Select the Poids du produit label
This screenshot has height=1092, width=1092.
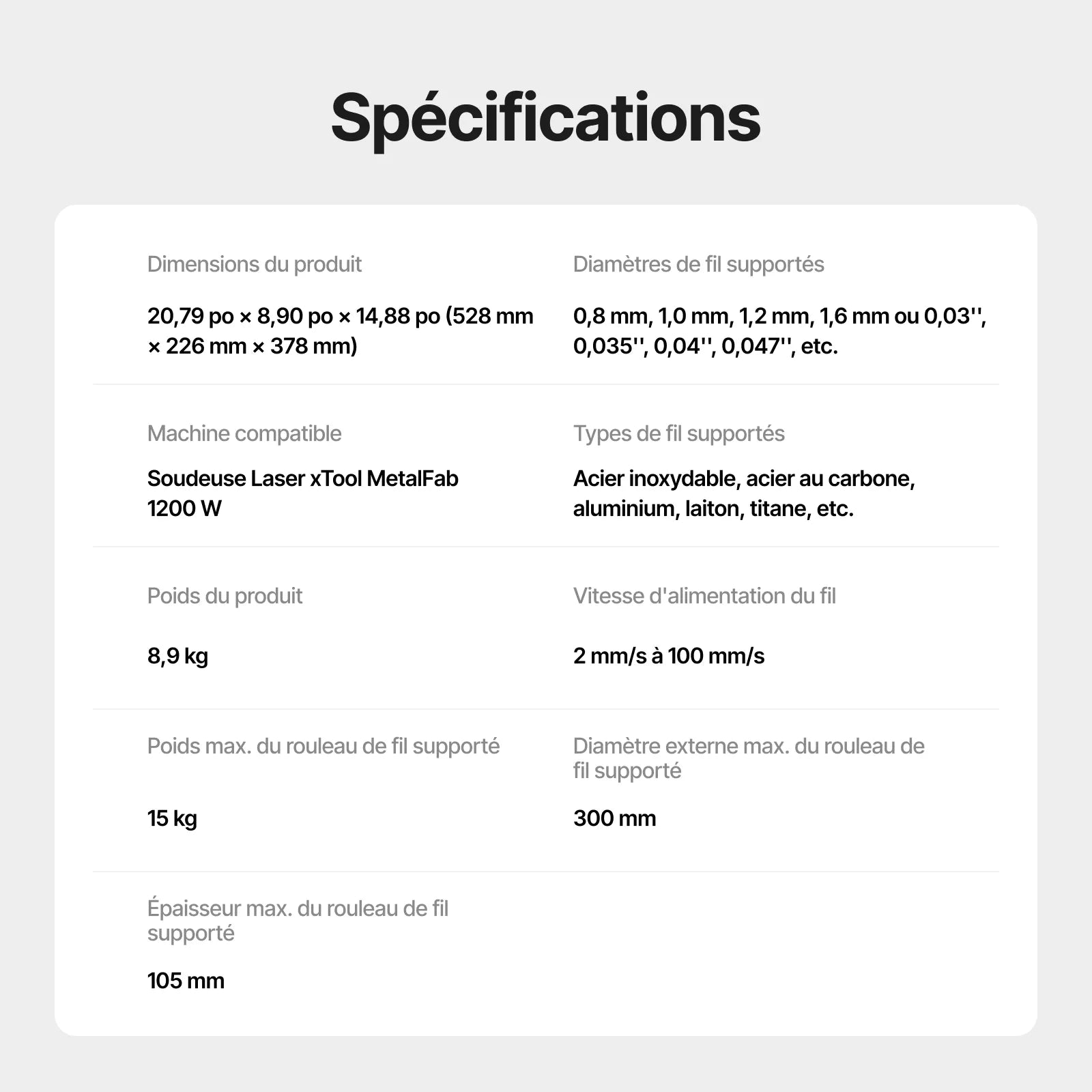[x=225, y=597]
